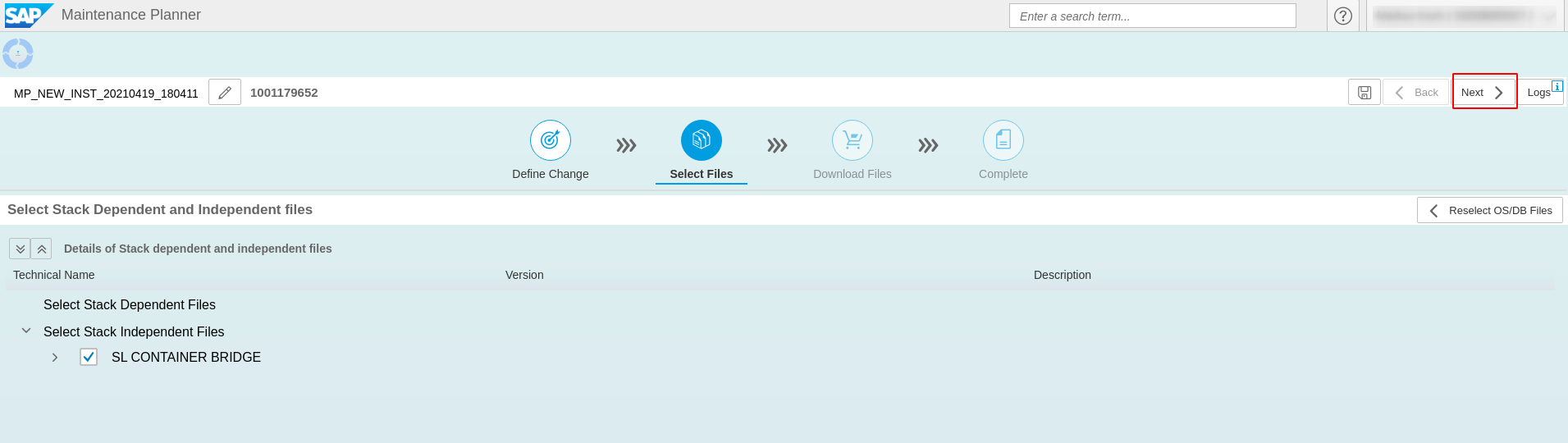Click the MP_NEW_INST_20210419_180411 transaction name
This screenshot has height=443, width=1568.
coord(106,94)
